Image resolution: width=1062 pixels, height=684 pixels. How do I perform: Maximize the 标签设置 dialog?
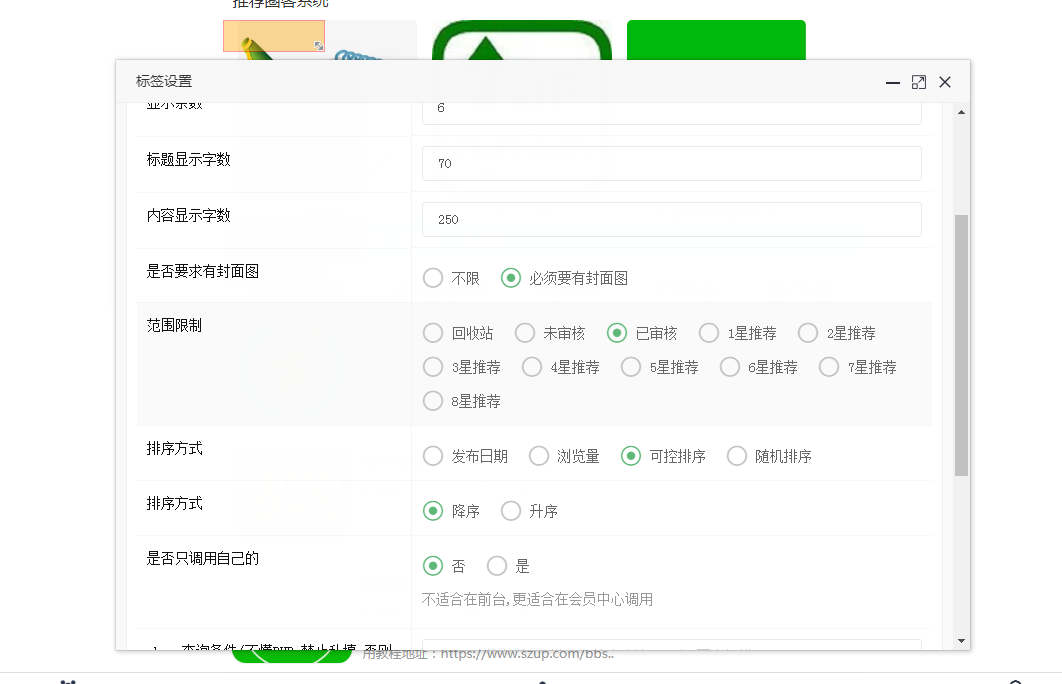pyautogui.click(x=919, y=83)
